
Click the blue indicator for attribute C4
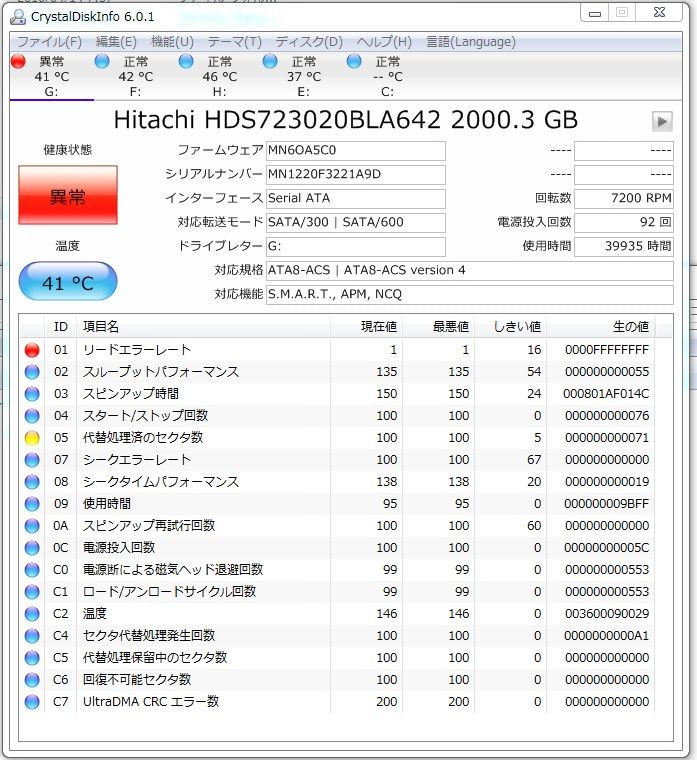coord(32,635)
